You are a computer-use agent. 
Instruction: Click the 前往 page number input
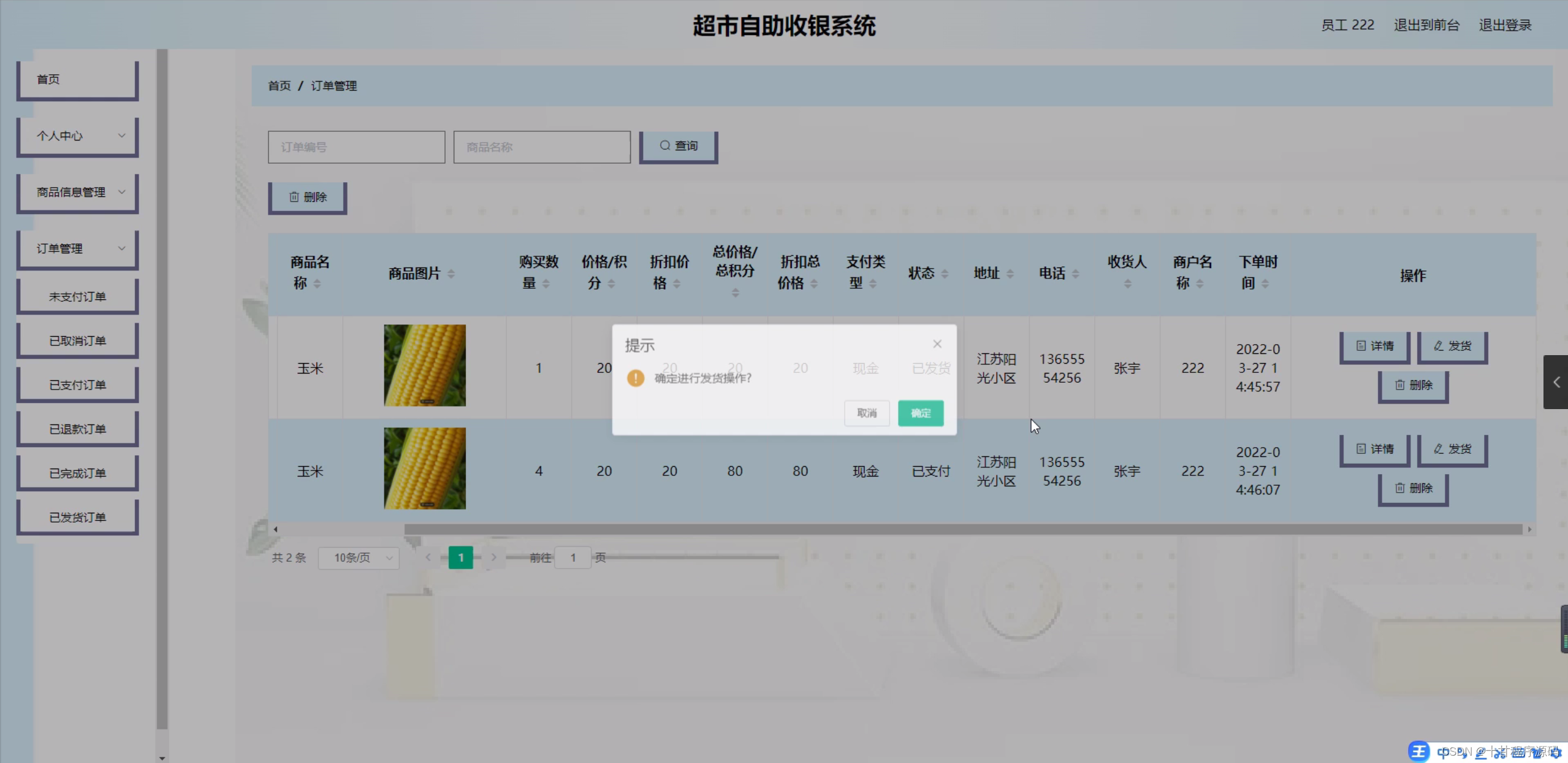(x=573, y=558)
